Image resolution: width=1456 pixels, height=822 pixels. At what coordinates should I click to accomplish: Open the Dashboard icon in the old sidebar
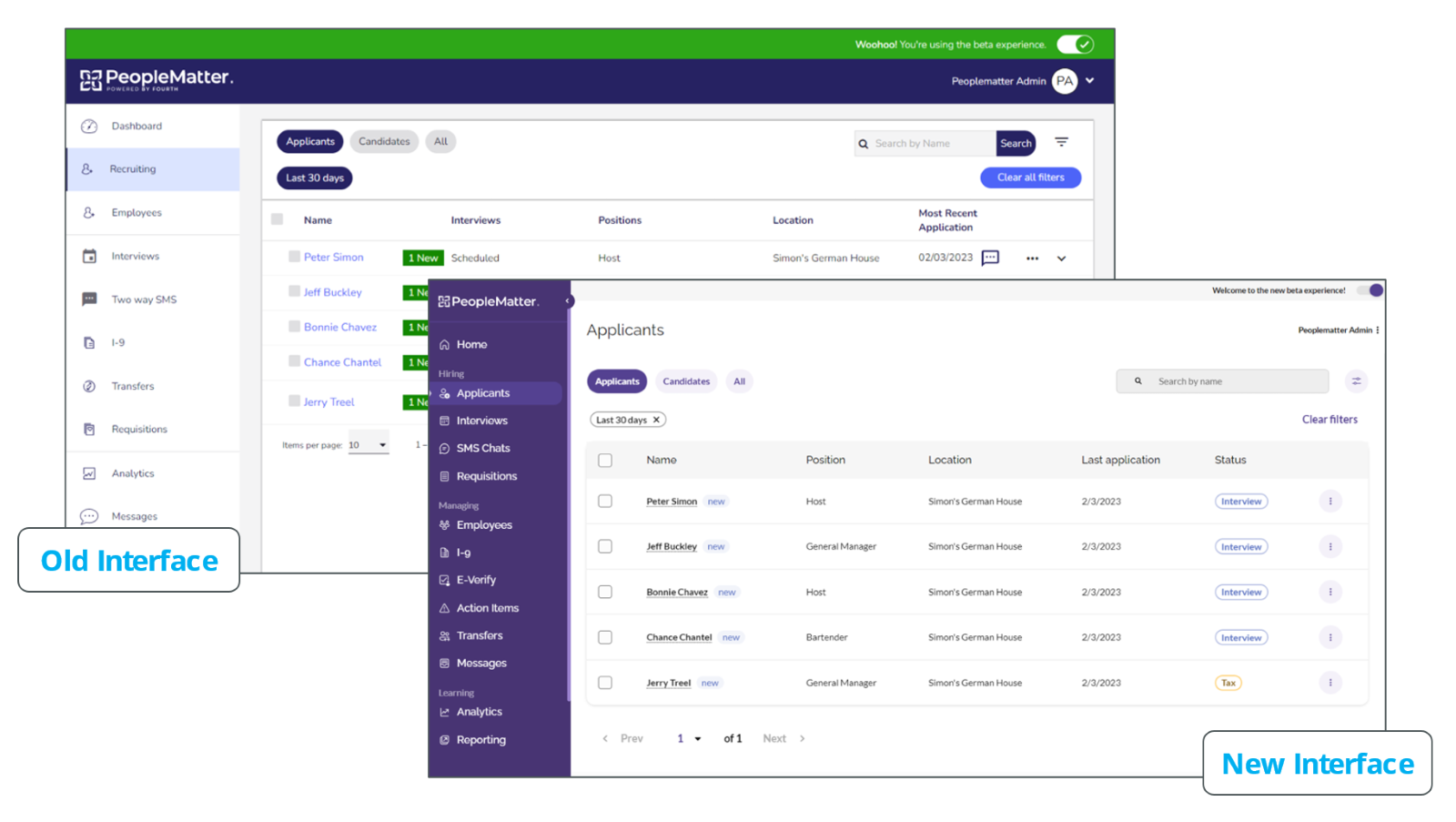[x=89, y=127]
